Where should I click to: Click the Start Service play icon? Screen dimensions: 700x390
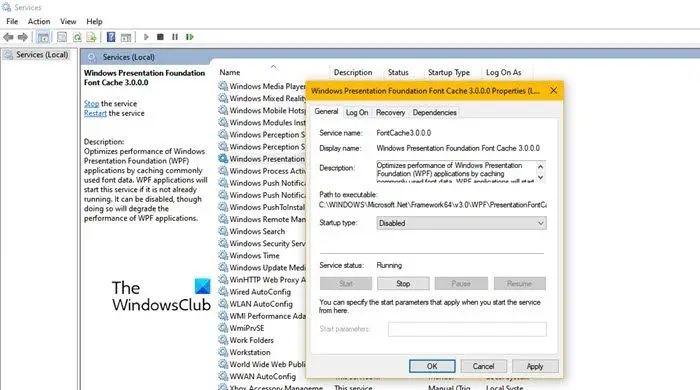coord(146,37)
